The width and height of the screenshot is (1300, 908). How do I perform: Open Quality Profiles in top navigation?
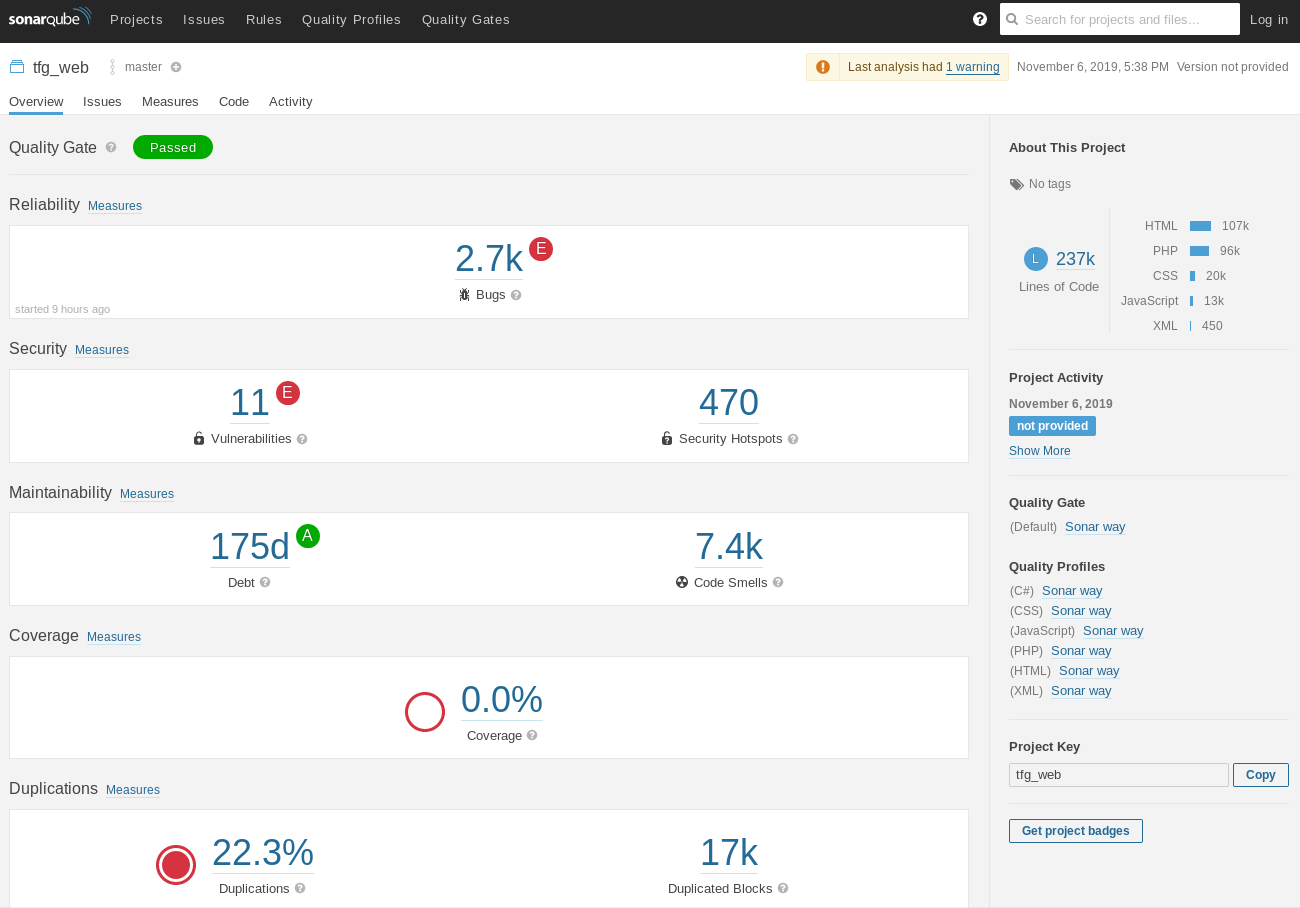pos(351,19)
